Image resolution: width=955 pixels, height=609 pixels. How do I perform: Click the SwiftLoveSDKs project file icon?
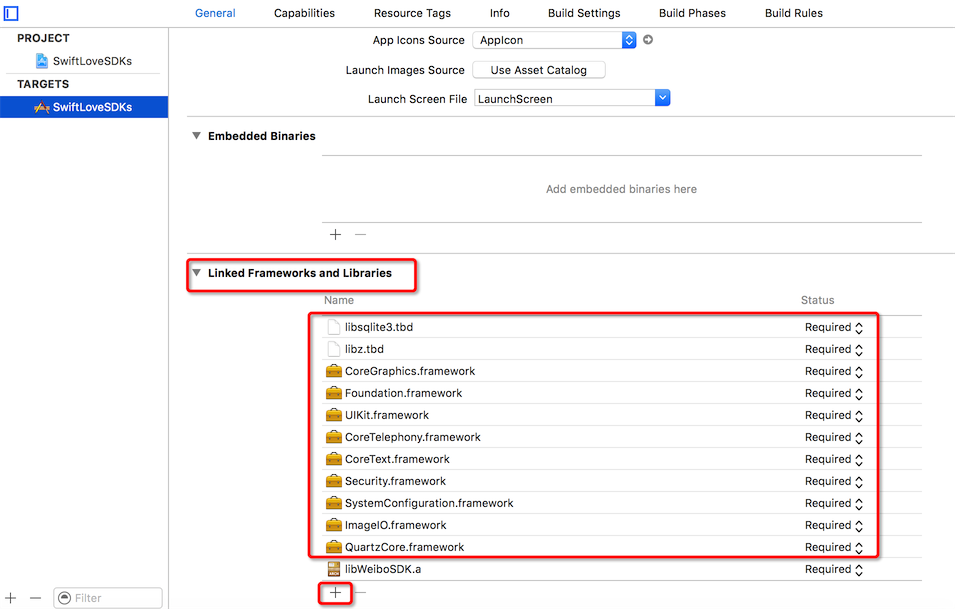pyautogui.click(x=41, y=61)
